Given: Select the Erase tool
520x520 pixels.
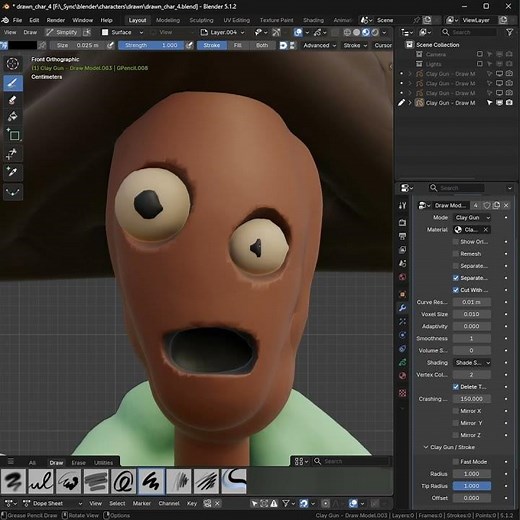Looking at the screenshot, I should point(13,100).
